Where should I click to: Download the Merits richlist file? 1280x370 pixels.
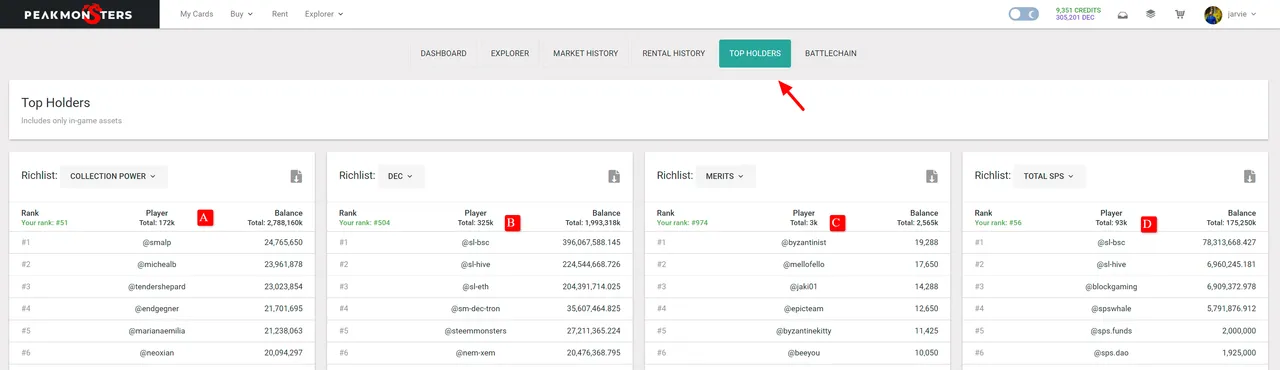[931, 176]
